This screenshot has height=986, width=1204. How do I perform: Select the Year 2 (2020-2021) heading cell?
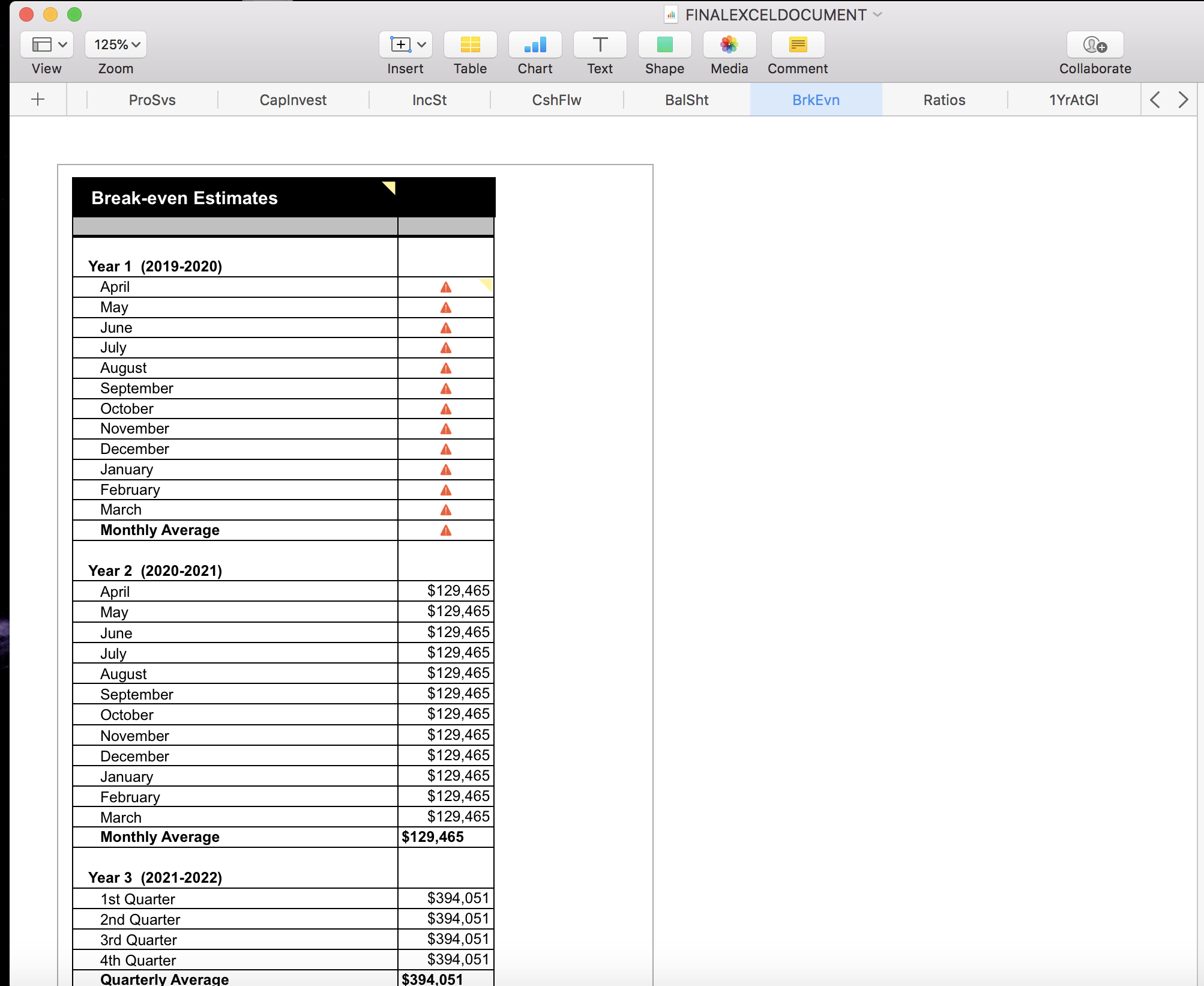pyautogui.click(x=235, y=561)
